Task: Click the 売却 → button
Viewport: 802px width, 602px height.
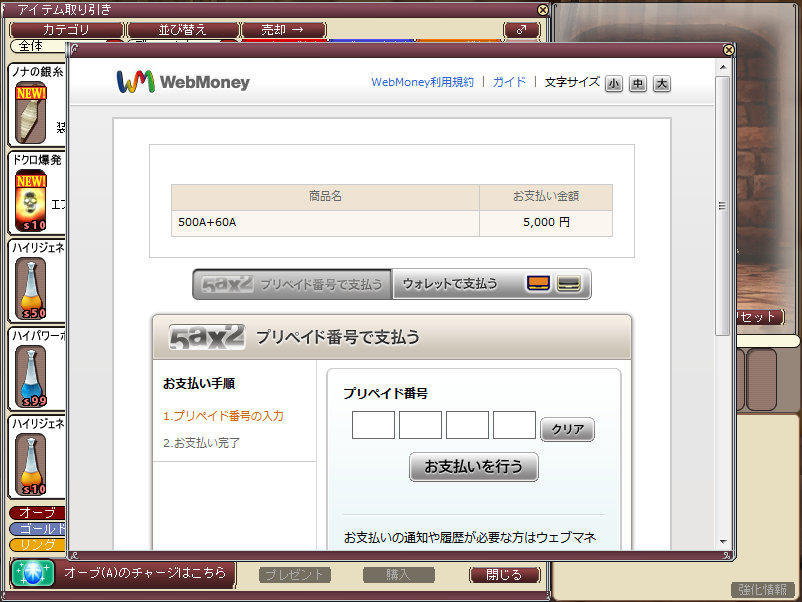Action: (x=283, y=30)
